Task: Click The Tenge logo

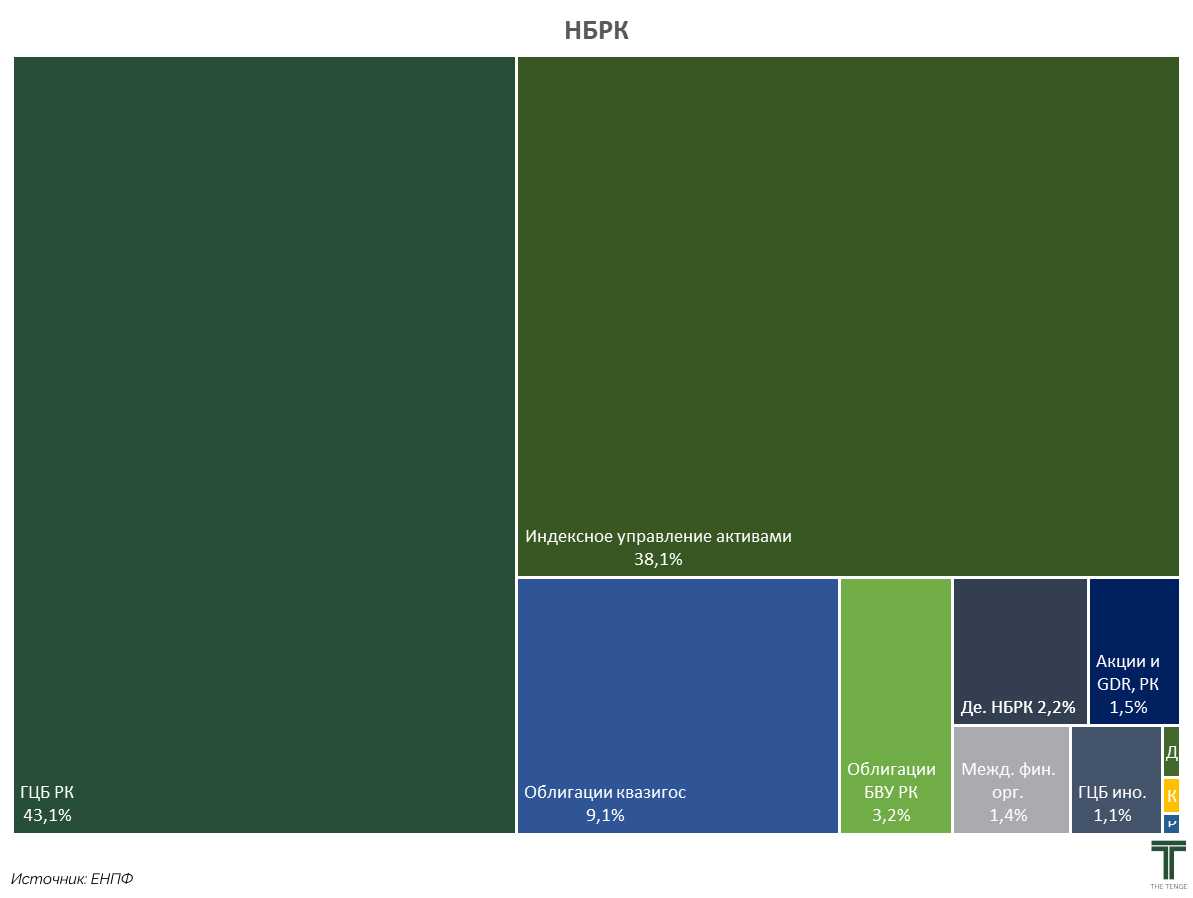Action: [1168, 865]
